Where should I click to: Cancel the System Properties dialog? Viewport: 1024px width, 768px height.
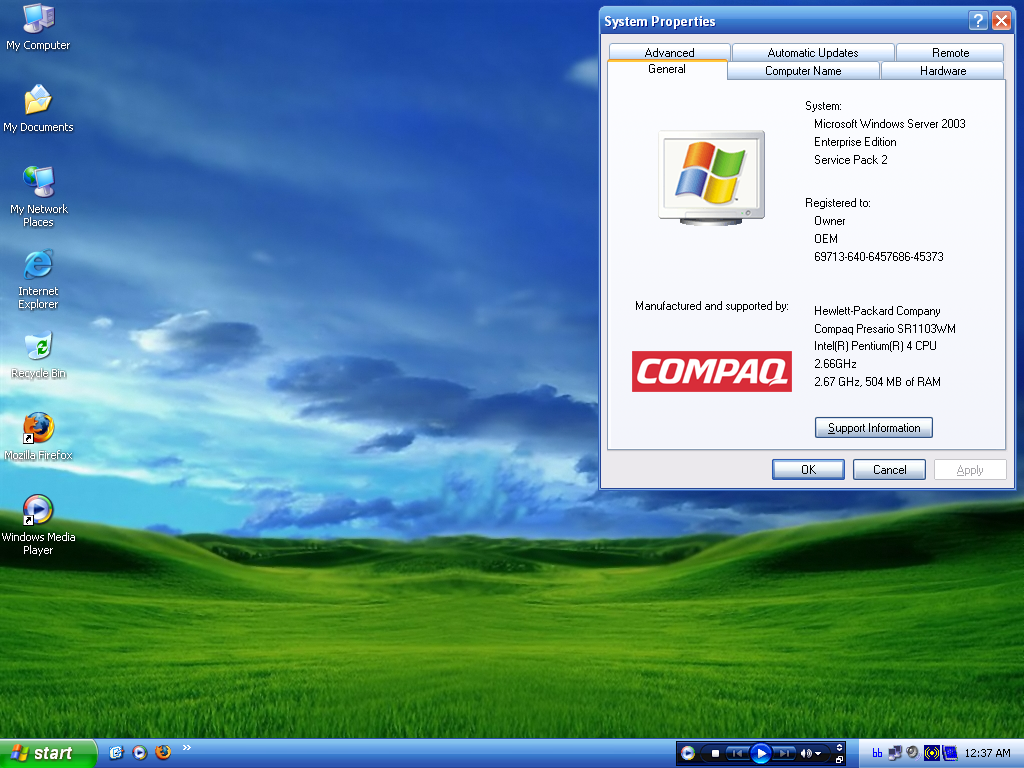[x=889, y=470]
